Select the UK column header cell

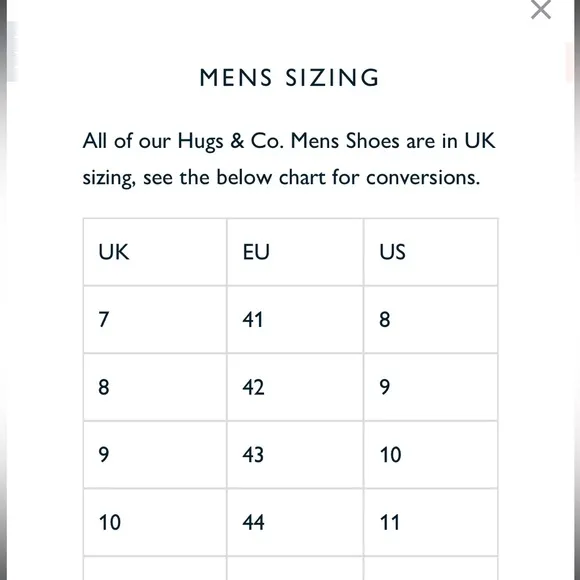155,252
